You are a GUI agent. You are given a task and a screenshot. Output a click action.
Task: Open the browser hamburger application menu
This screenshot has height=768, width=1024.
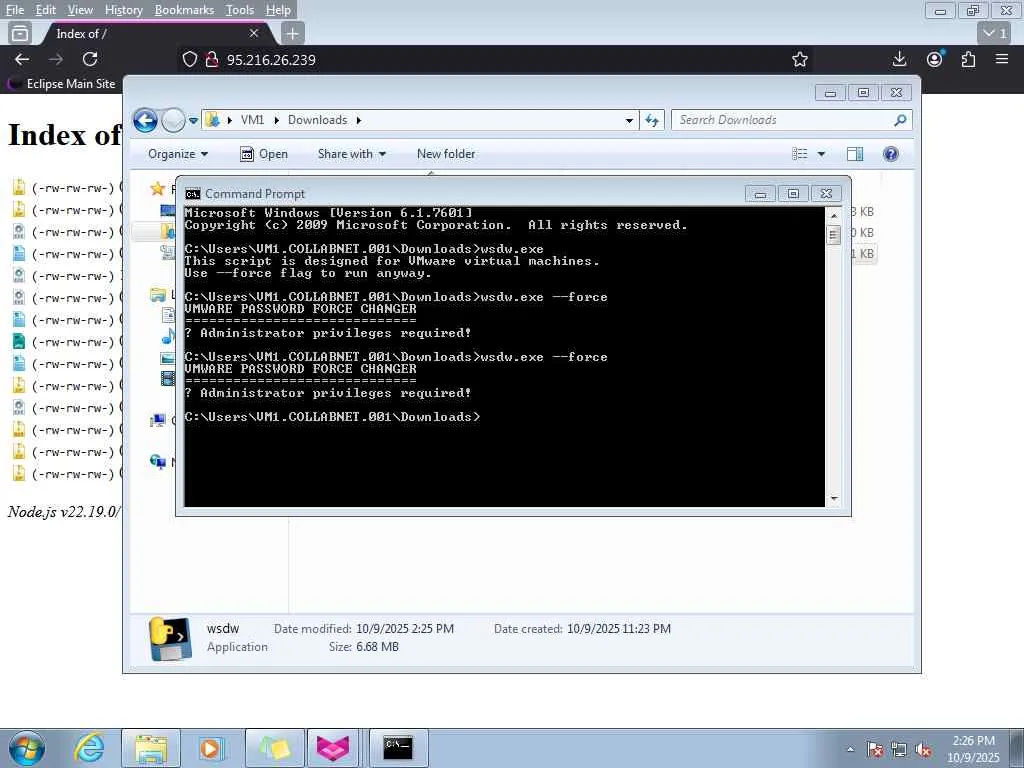click(1002, 59)
